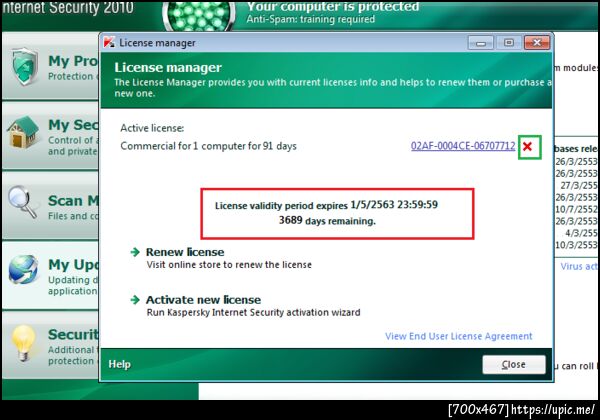Click Kaspersky logo icon in License manager title bar

(x=109, y=42)
